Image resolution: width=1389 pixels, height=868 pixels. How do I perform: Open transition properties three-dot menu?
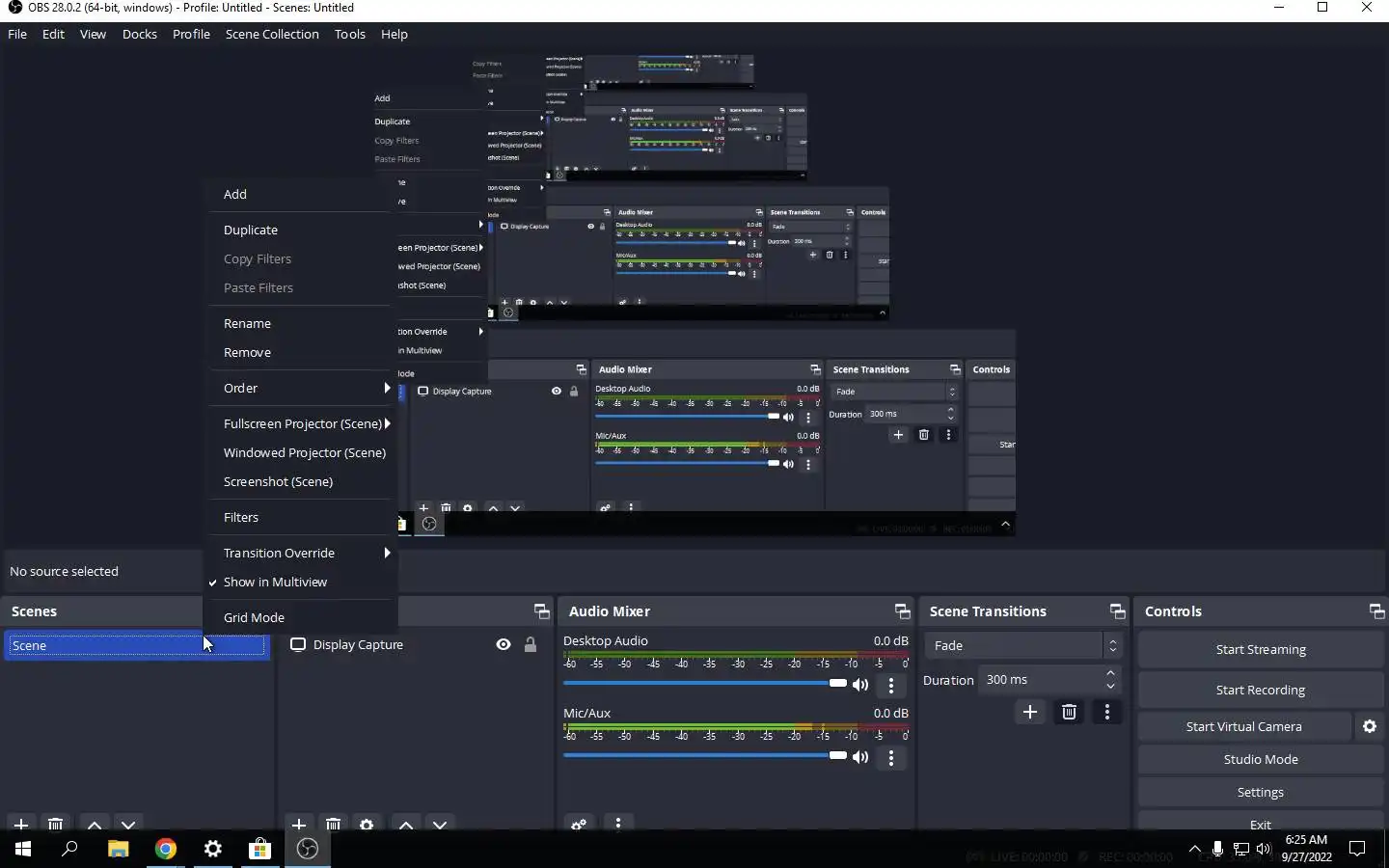tap(1107, 712)
